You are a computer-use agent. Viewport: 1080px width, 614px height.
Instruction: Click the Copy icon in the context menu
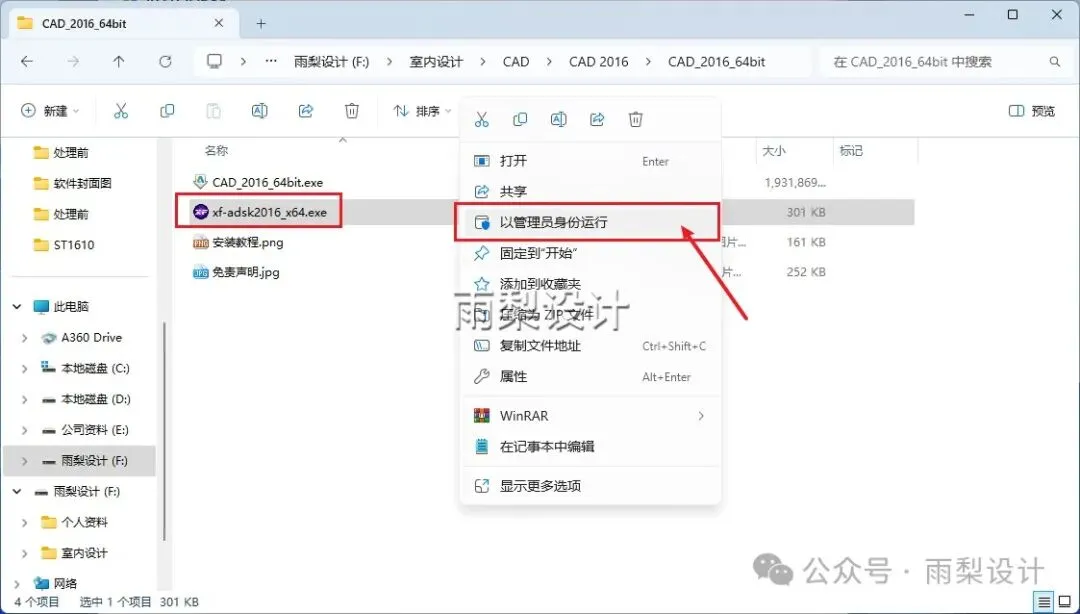520,120
